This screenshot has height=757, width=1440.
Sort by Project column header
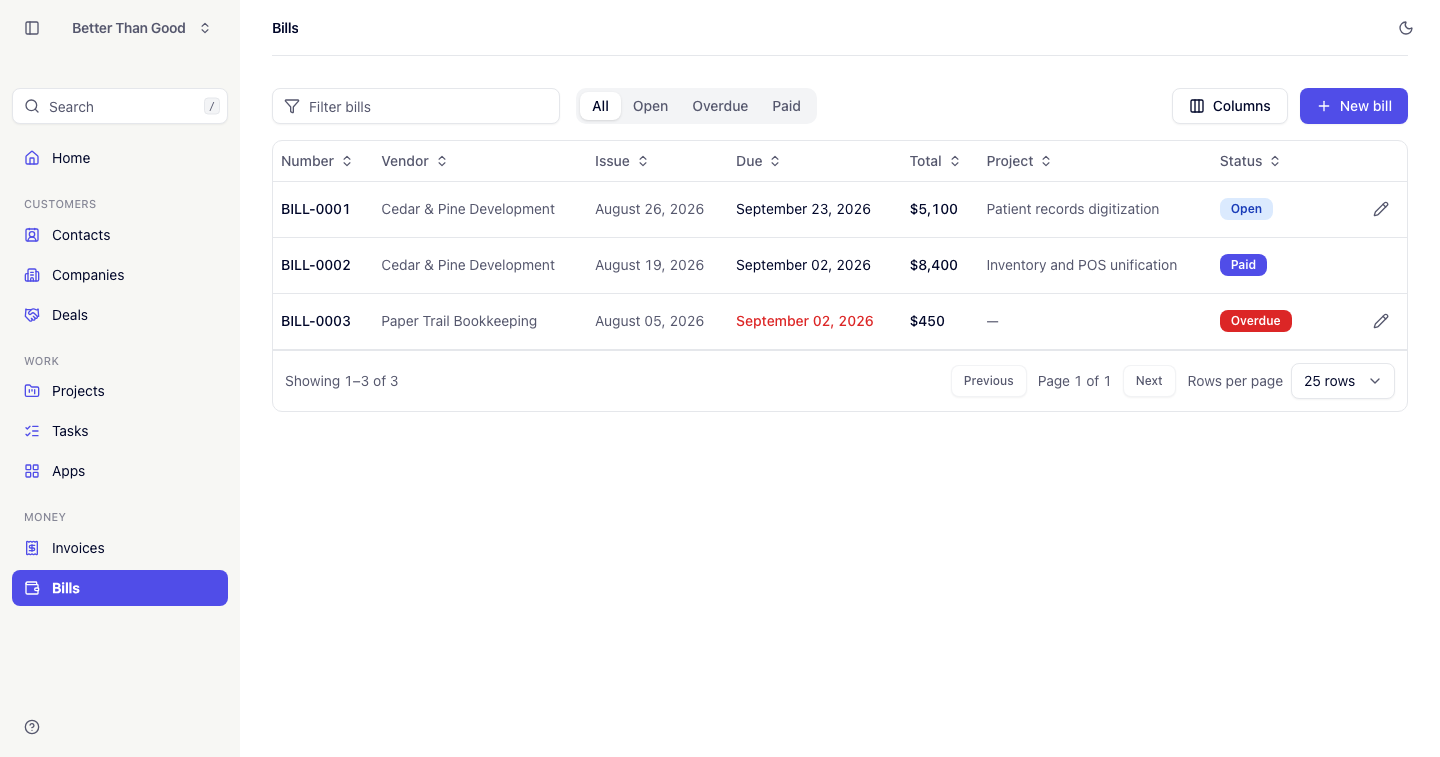point(1019,161)
